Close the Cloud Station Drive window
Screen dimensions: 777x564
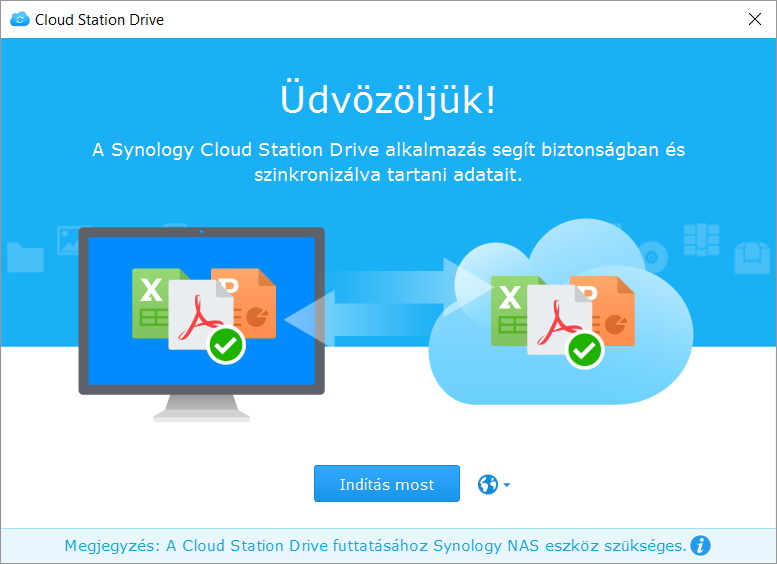[753, 19]
